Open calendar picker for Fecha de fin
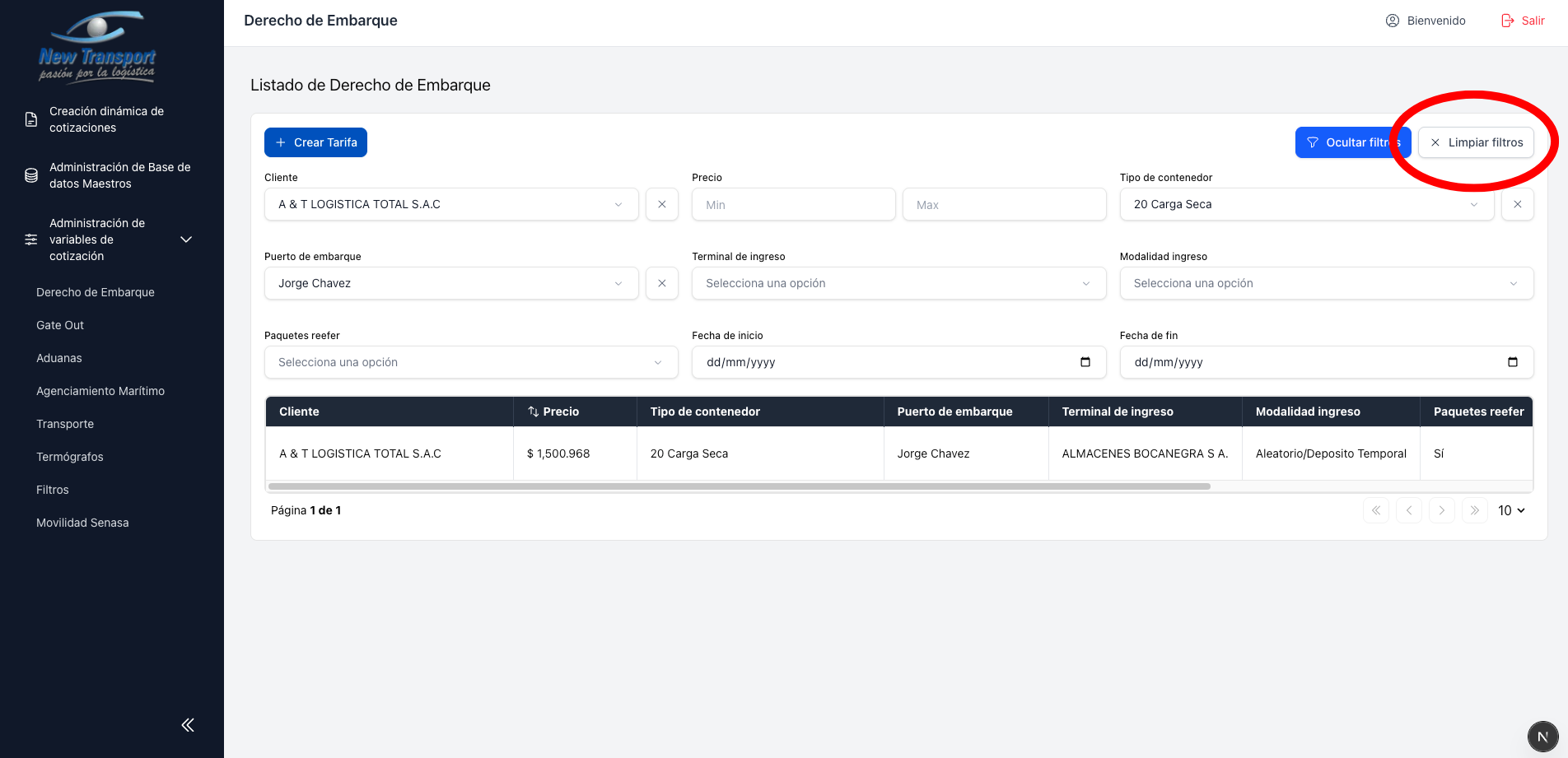This screenshot has width=1568, height=758. click(1512, 362)
